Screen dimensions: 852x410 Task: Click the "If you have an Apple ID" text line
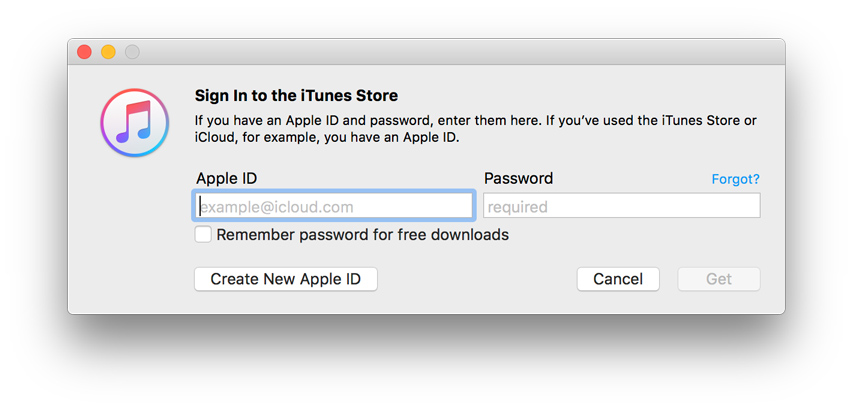pyautogui.click(x=475, y=120)
